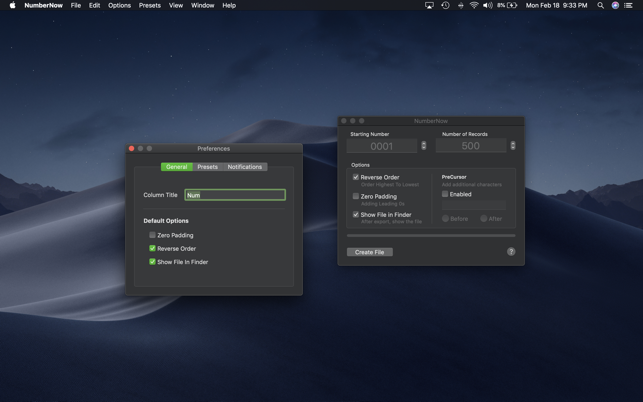This screenshot has width=643, height=402.
Task: Open the Edit menu
Action: point(94,5)
